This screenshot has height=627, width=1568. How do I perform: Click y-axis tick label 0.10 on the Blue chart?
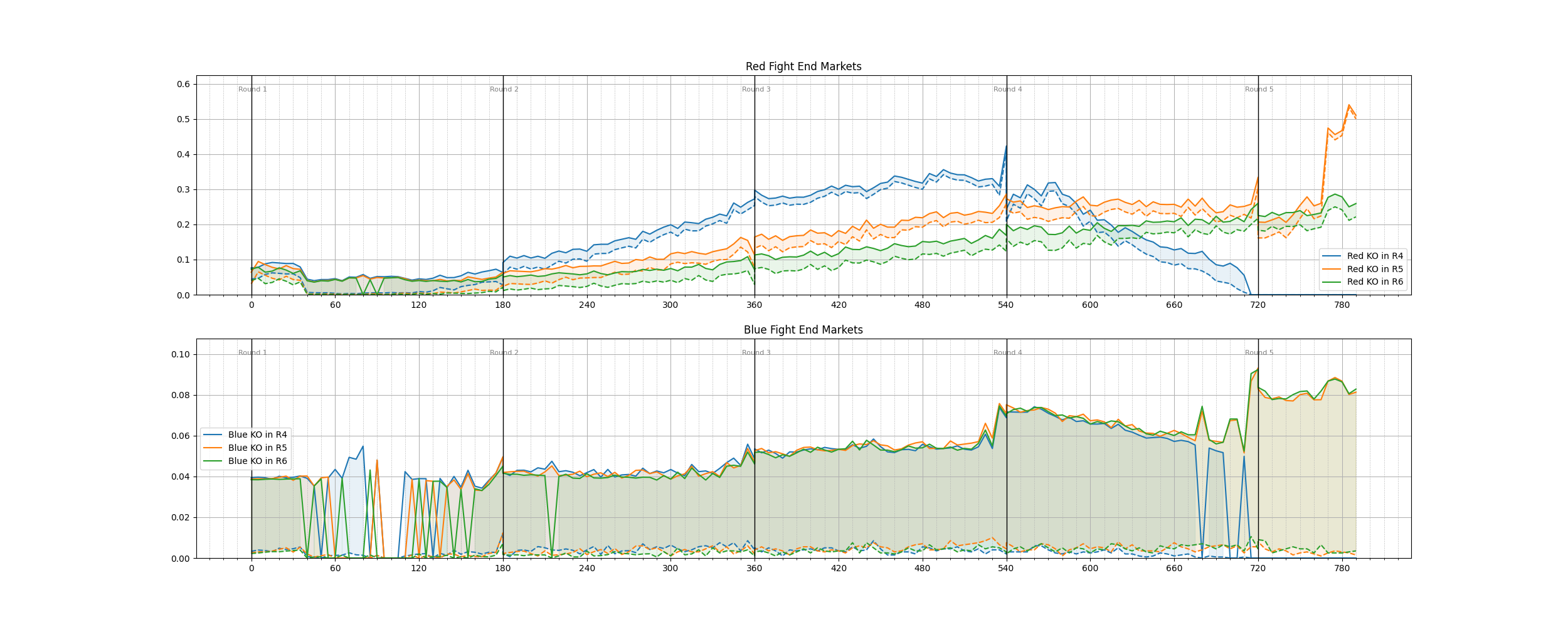coord(181,354)
